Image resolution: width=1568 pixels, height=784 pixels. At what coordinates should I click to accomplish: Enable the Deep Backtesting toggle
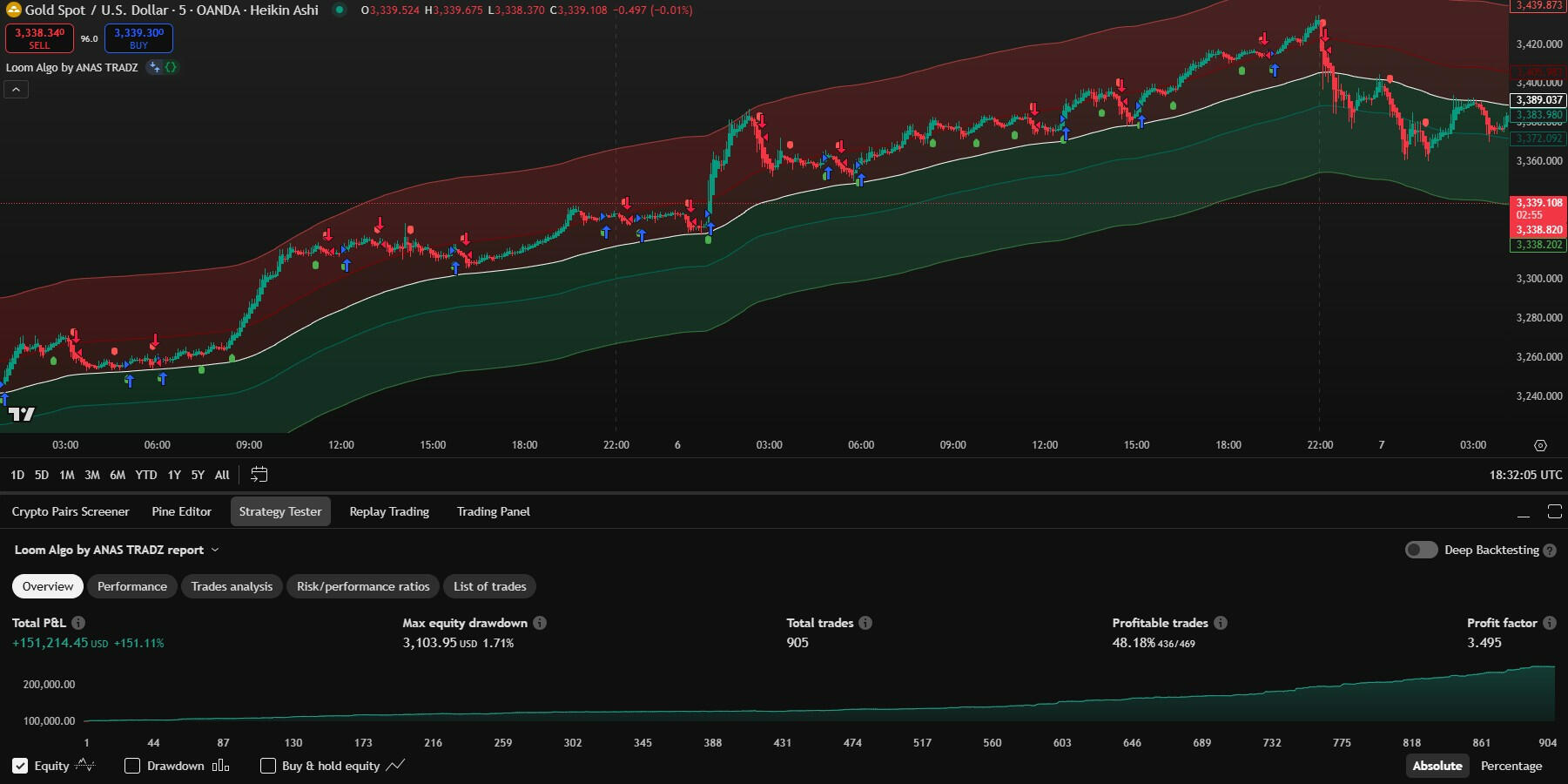coord(1421,550)
